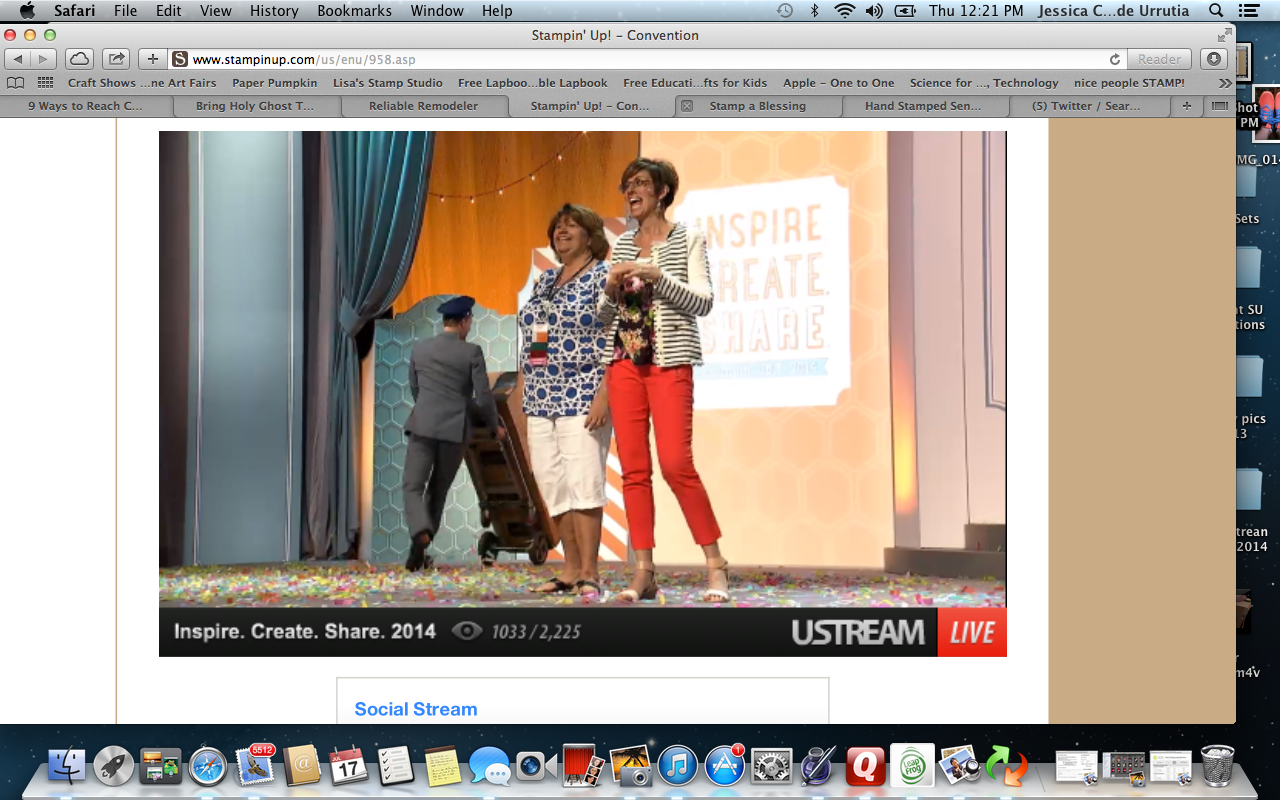
Task: Open Finder from the Dock
Action: click(x=68, y=766)
